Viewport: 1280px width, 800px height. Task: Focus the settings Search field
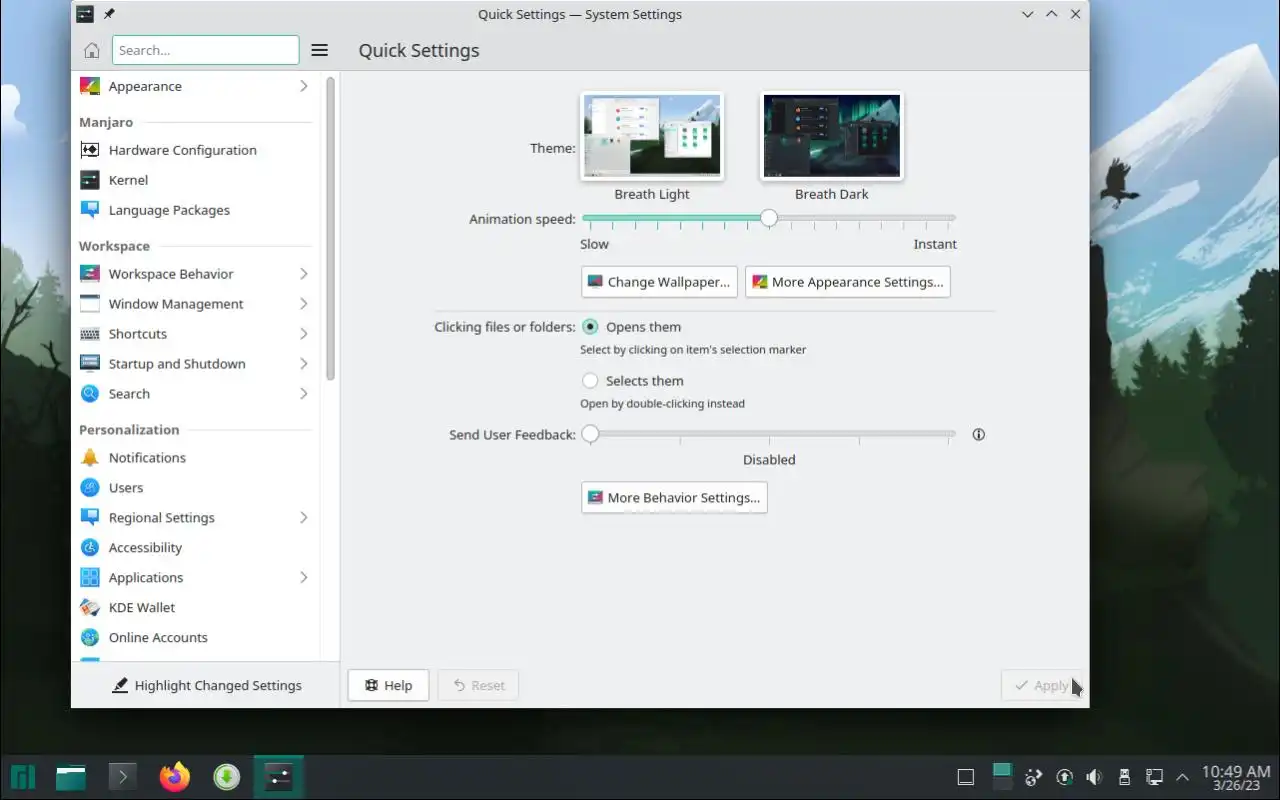[x=206, y=50]
